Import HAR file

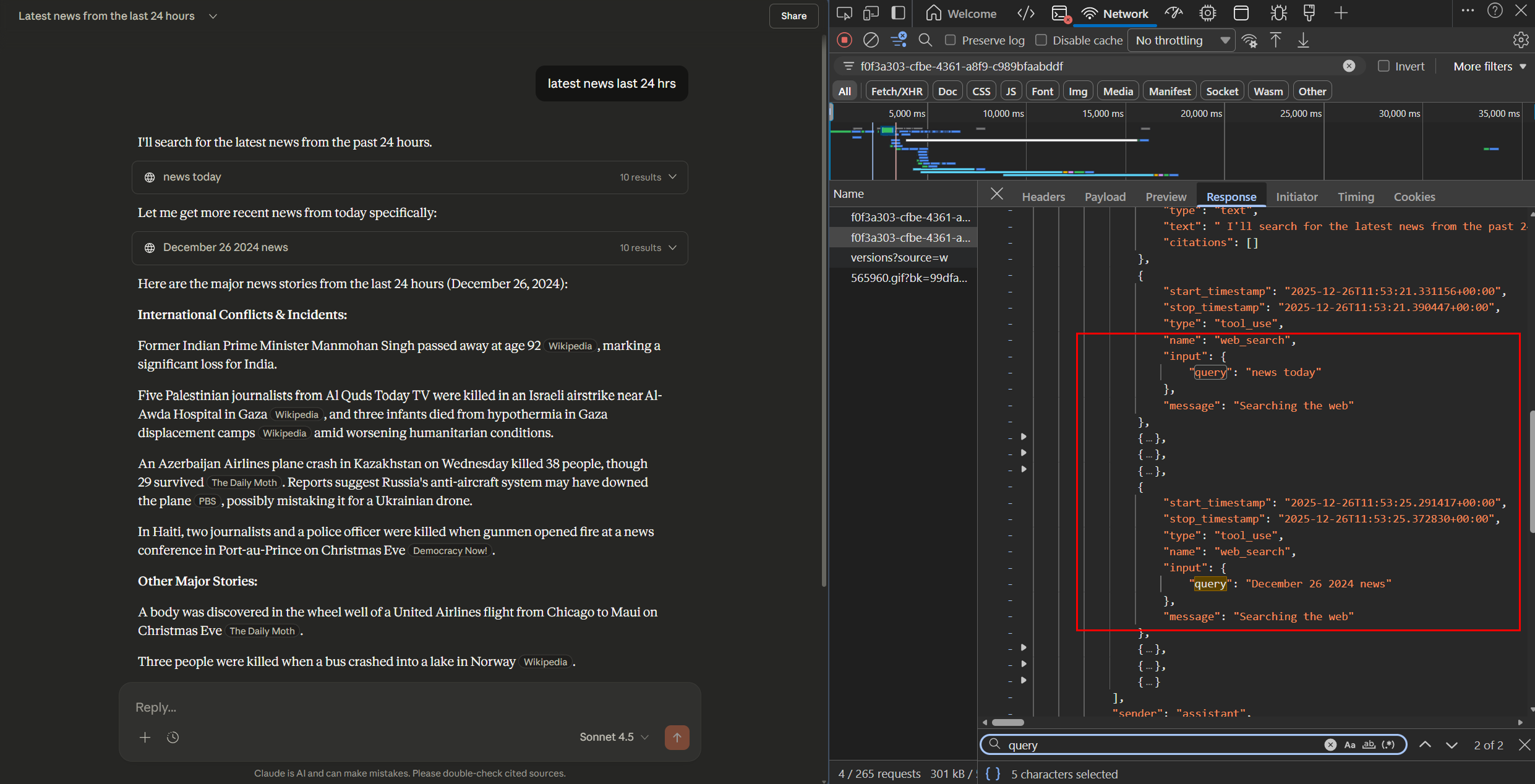pos(1275,40)
